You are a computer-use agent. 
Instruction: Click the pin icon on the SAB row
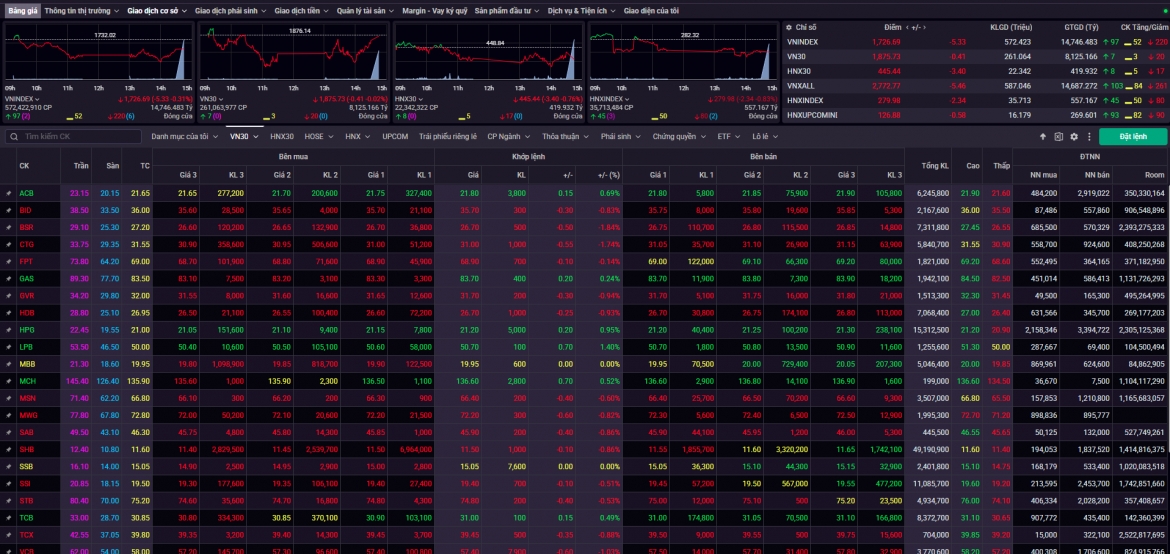(9, 432)
